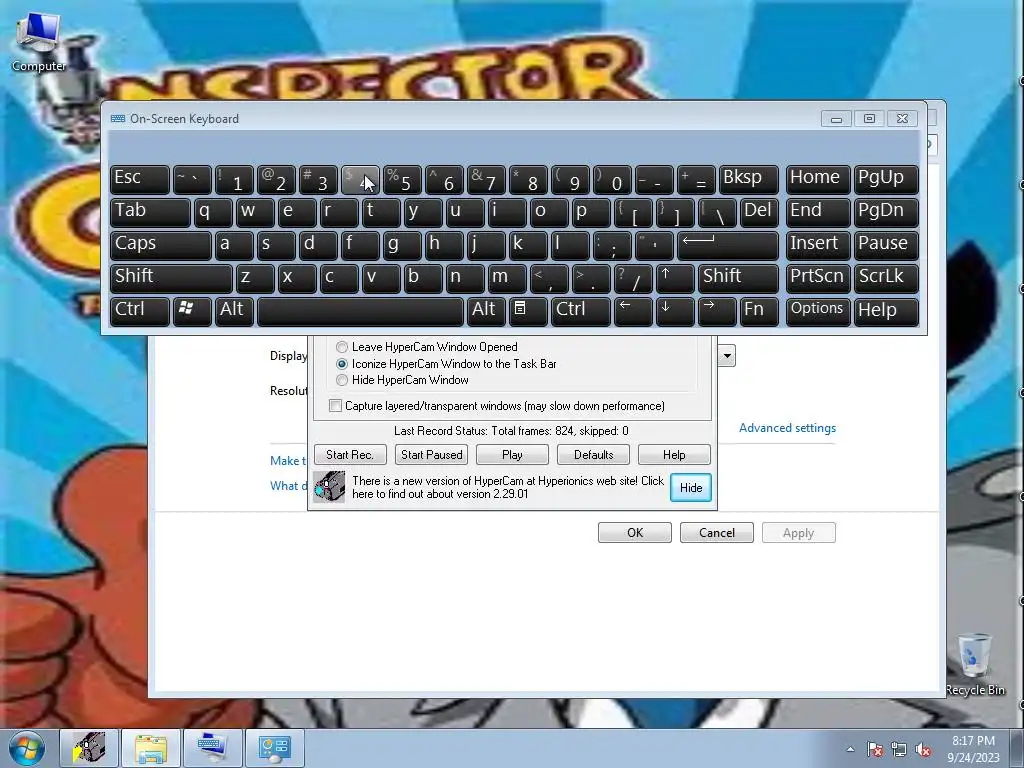Click Help key on On-Screen Keyboard
The image size is (1024, 768).
(886, 311)
